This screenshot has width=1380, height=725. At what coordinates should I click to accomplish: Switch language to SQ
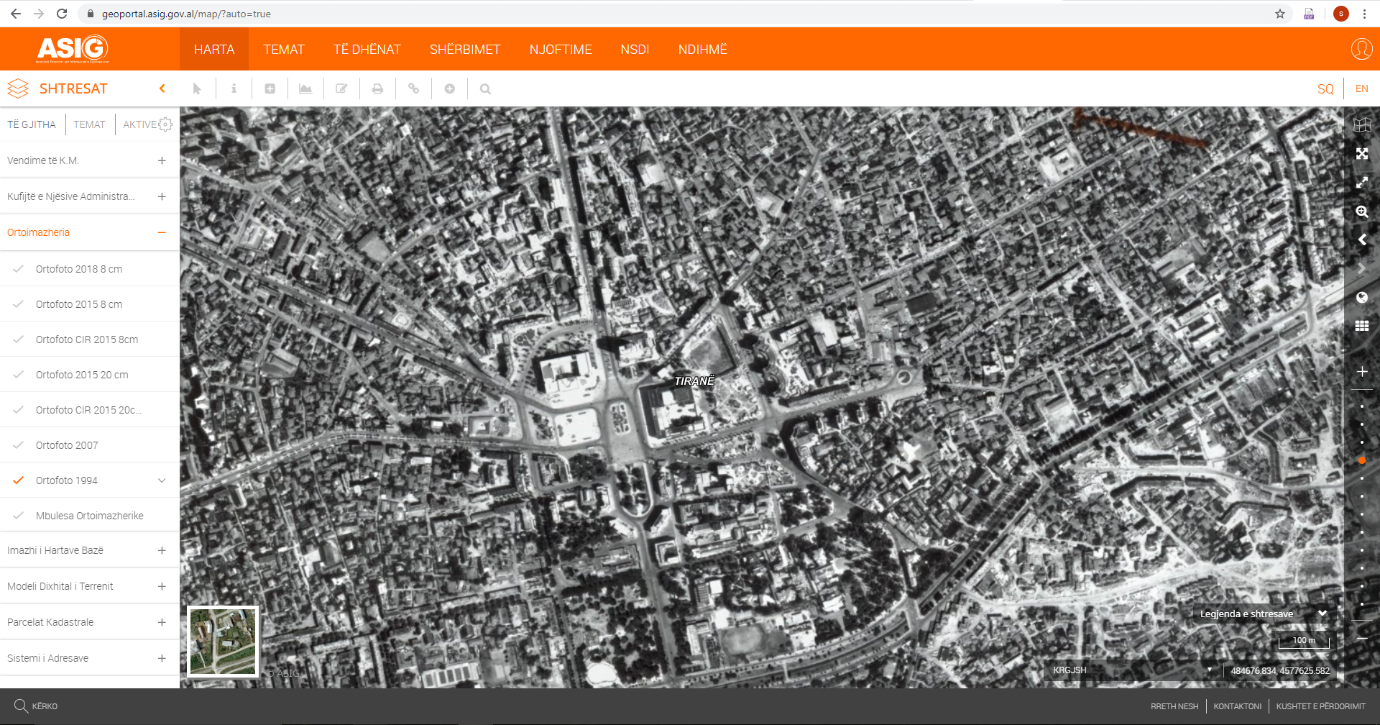pos(1325,89)
